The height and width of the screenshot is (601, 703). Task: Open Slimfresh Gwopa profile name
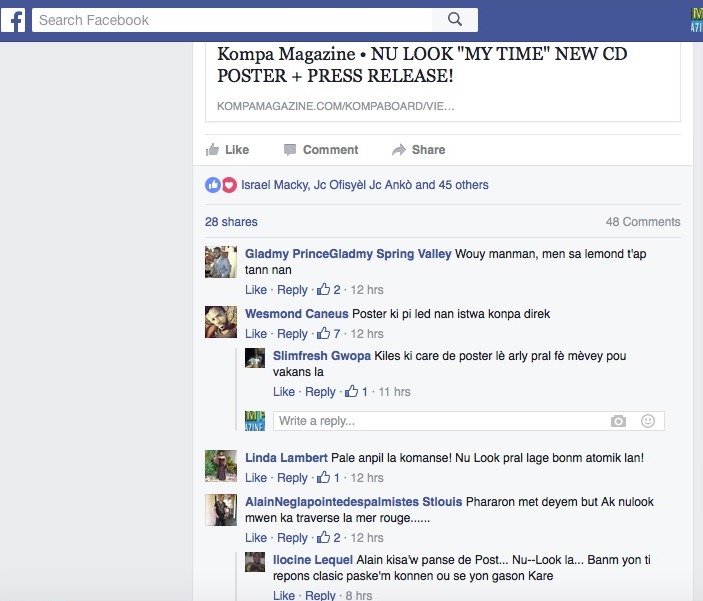pyautogui.click(x=321, y=356)
